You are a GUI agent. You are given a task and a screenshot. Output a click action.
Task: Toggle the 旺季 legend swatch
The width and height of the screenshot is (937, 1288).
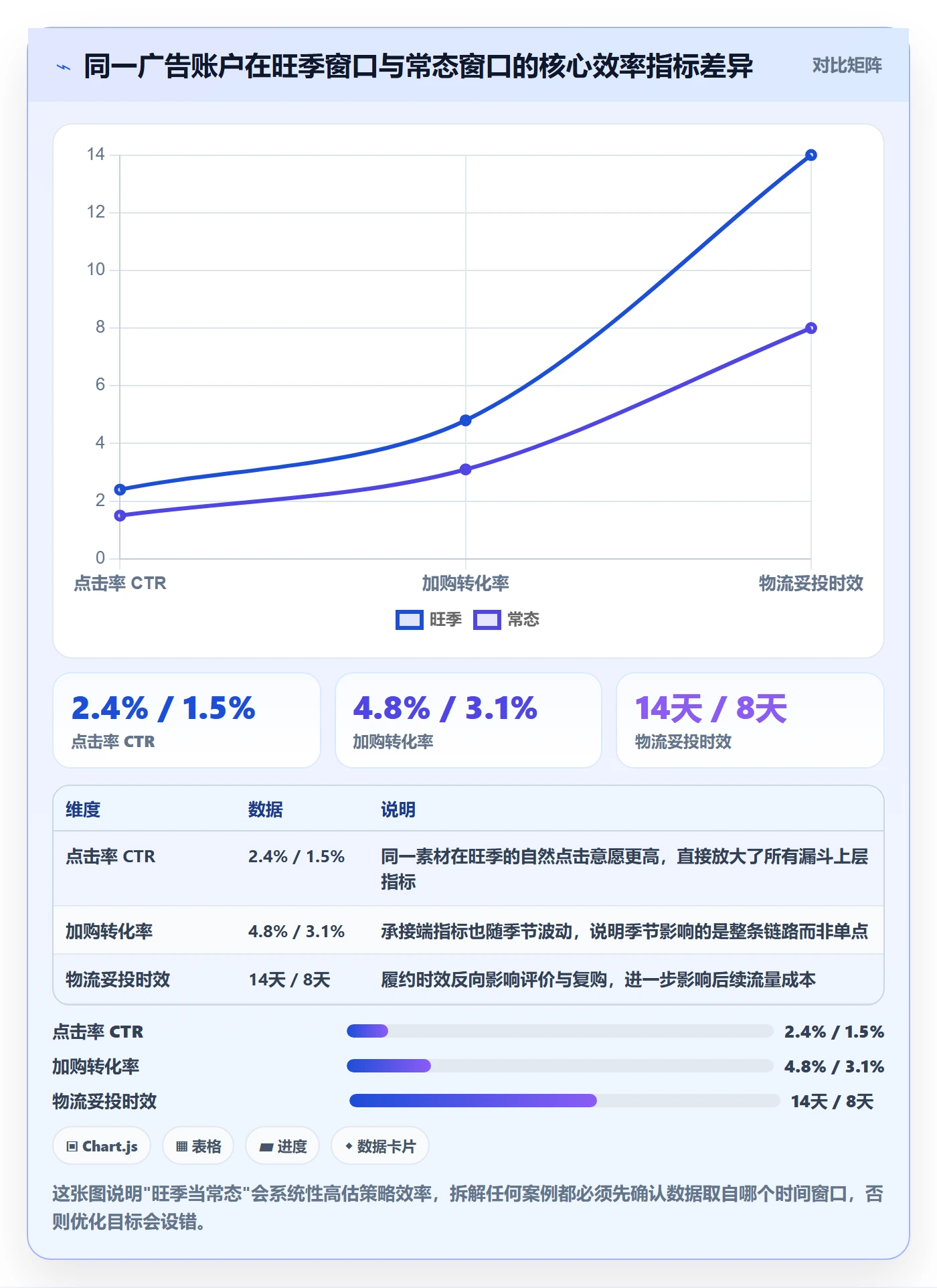point(409,620)
